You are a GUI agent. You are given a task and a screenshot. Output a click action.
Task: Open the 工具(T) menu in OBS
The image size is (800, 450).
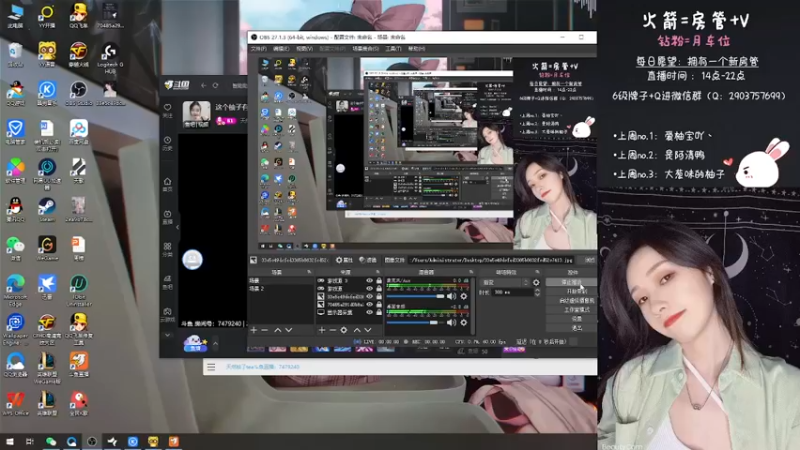pyautogui.click(x=393, y=49)
